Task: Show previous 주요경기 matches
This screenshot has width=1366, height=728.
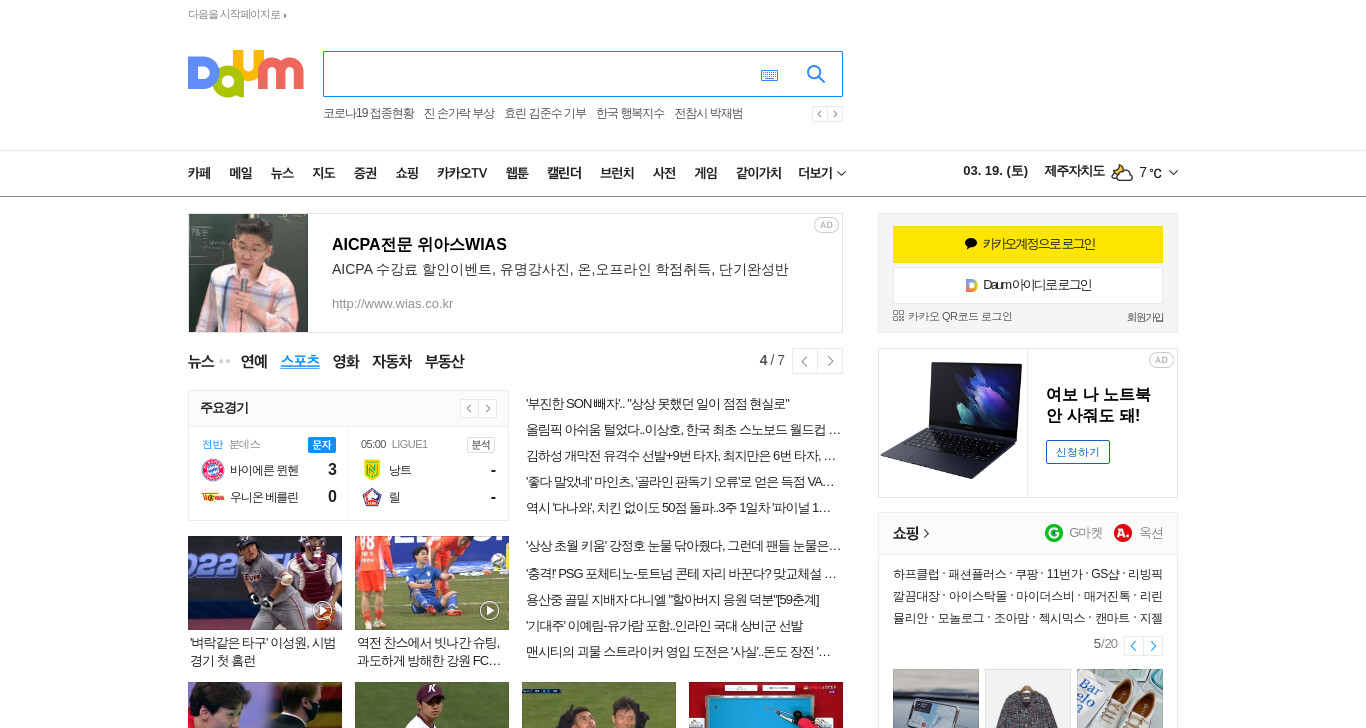Action: pyautogui.click(x=469, y=408)
